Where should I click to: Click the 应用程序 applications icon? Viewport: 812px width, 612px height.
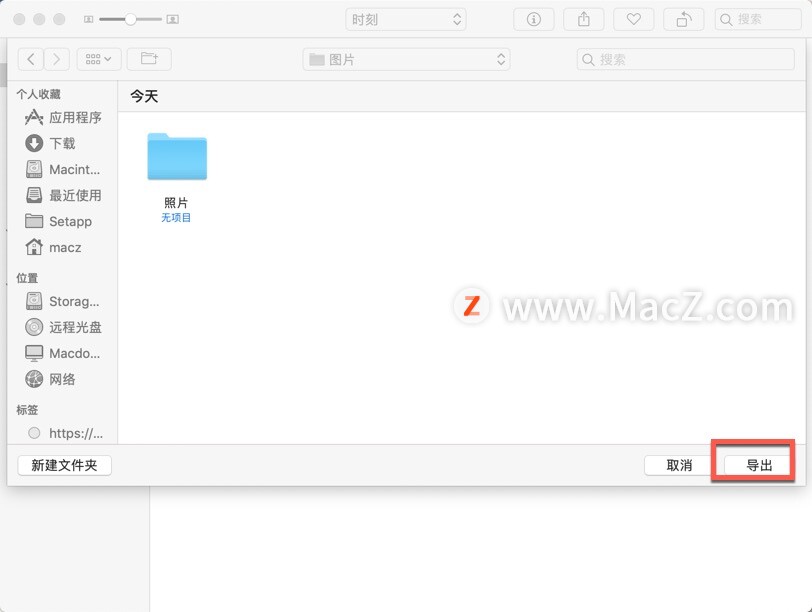pyautogui.click(x=34, y=118)
